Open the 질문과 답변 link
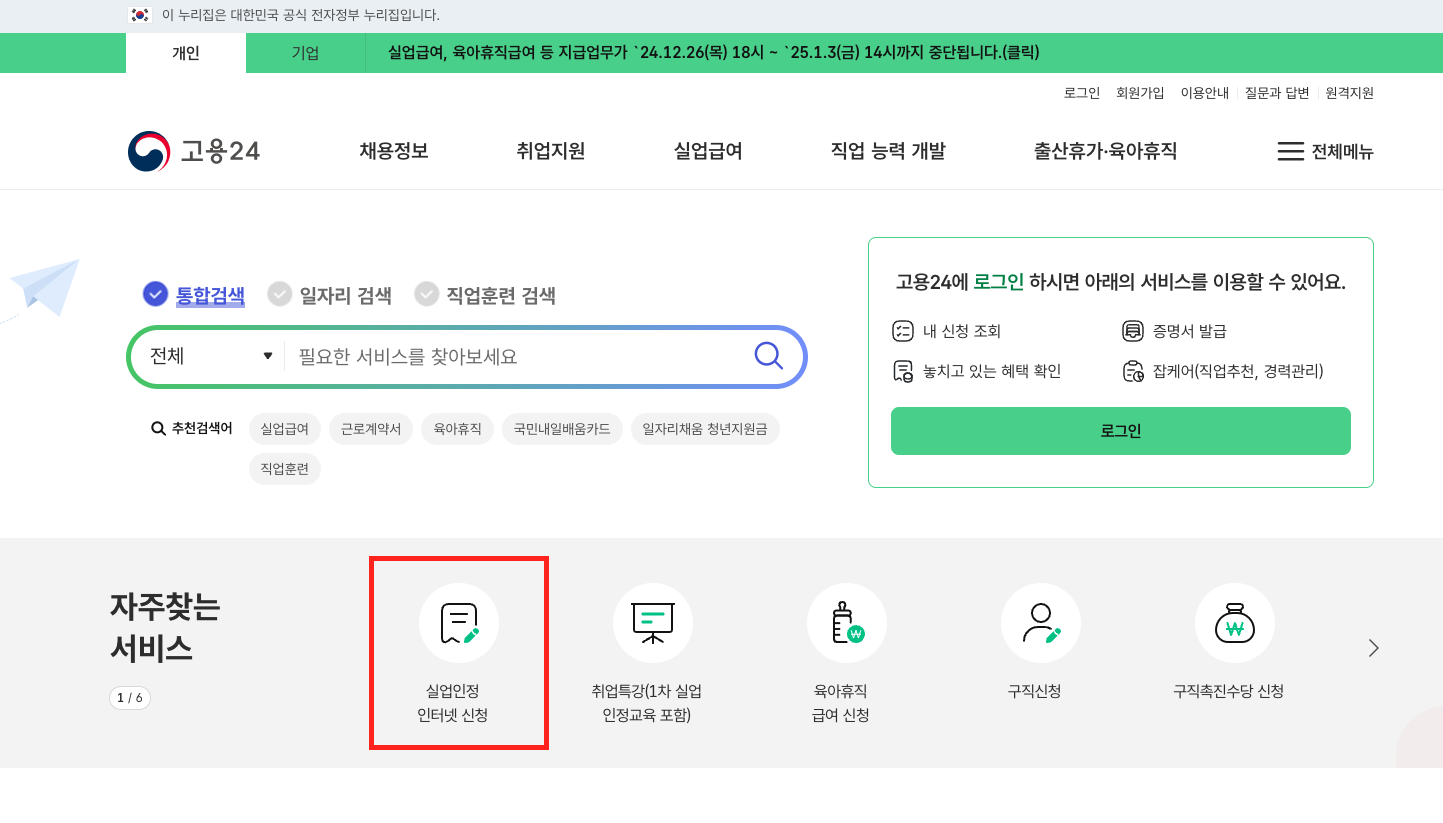This screenshot has width=1443, height=823. point(1277,93)
